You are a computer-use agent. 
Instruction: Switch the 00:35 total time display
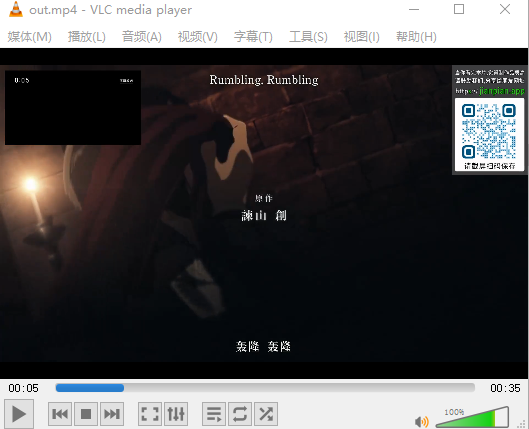pyautogui.click(x=505, y=388)
